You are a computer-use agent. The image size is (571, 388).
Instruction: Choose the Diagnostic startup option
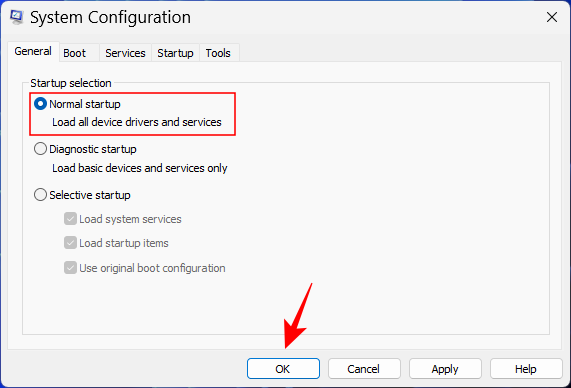pyautogui.click(x=40, y=149)
